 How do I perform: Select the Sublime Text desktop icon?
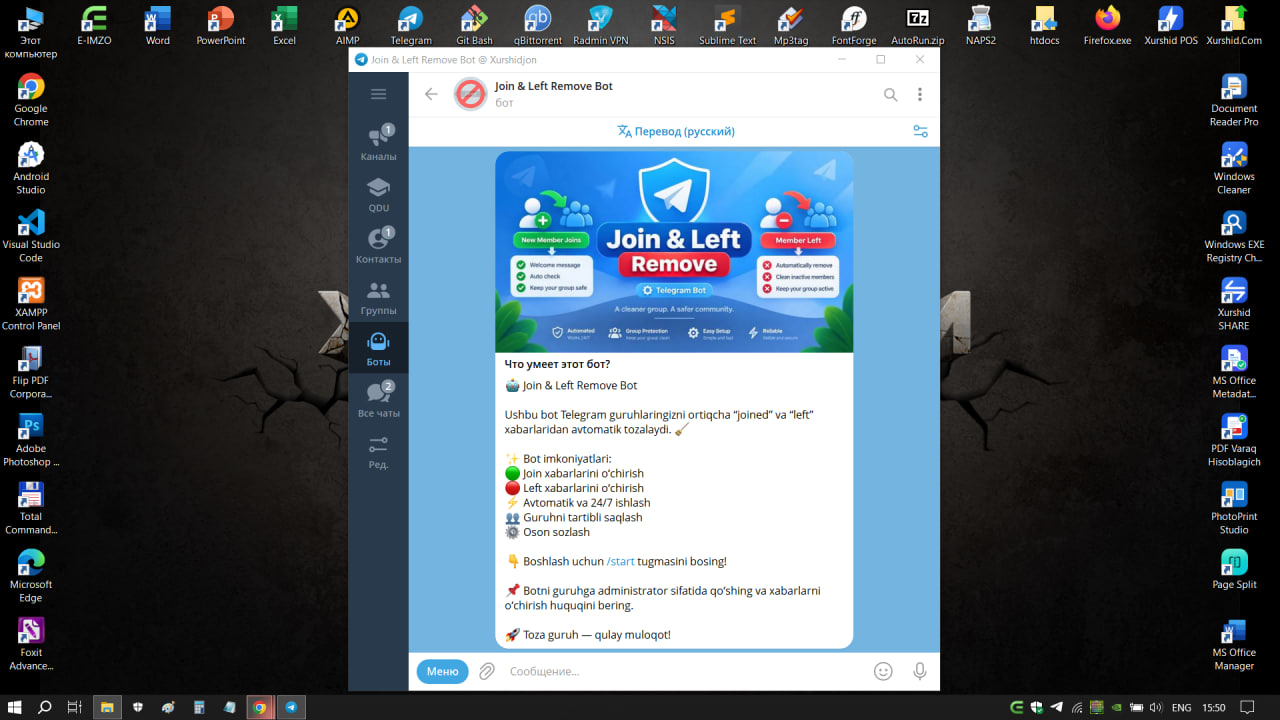tap(727, 26)
